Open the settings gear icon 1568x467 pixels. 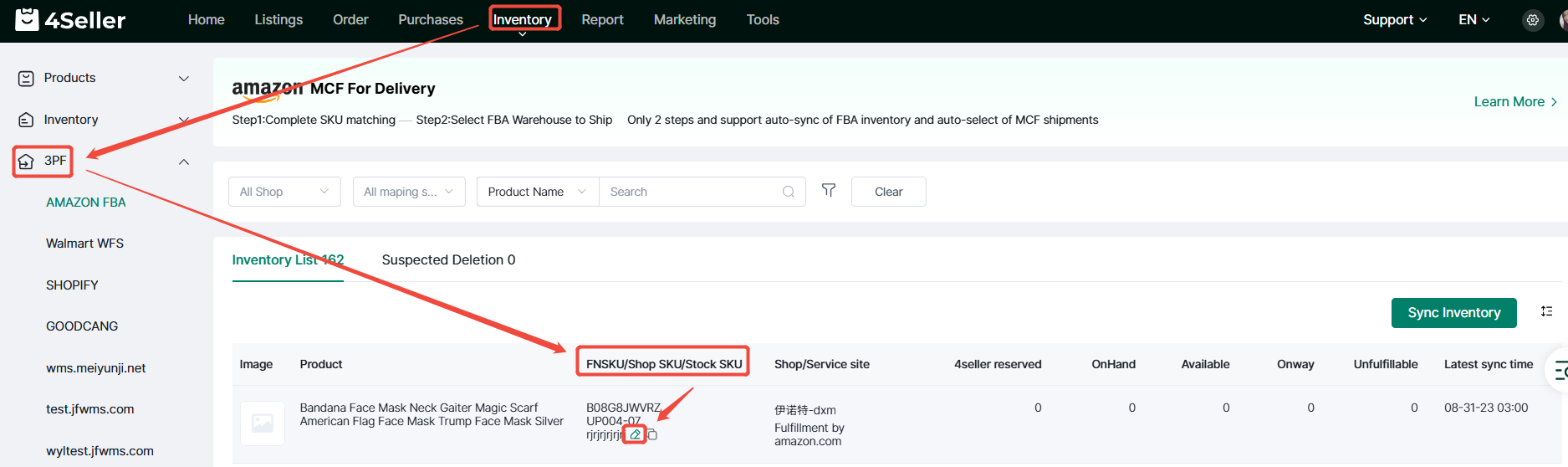[x=1532, y=20]
